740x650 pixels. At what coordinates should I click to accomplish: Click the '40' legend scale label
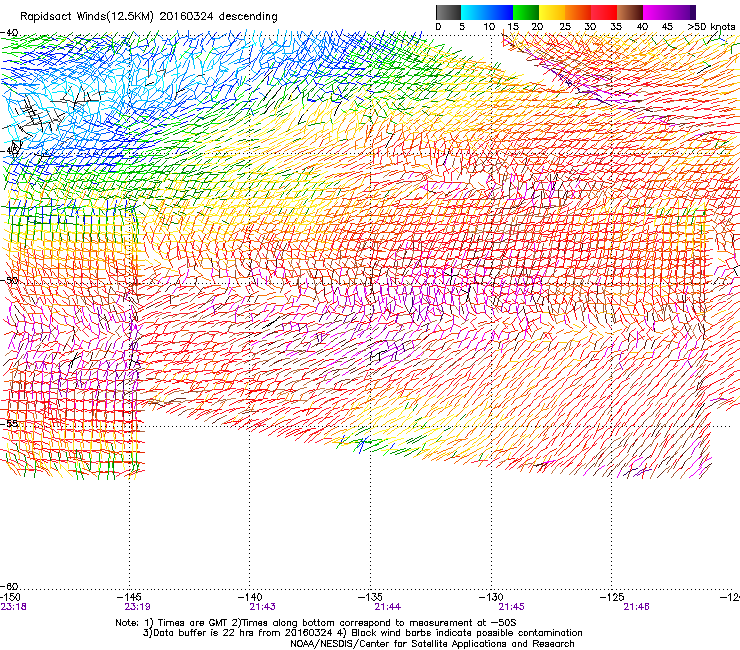[x=642, y=27]
